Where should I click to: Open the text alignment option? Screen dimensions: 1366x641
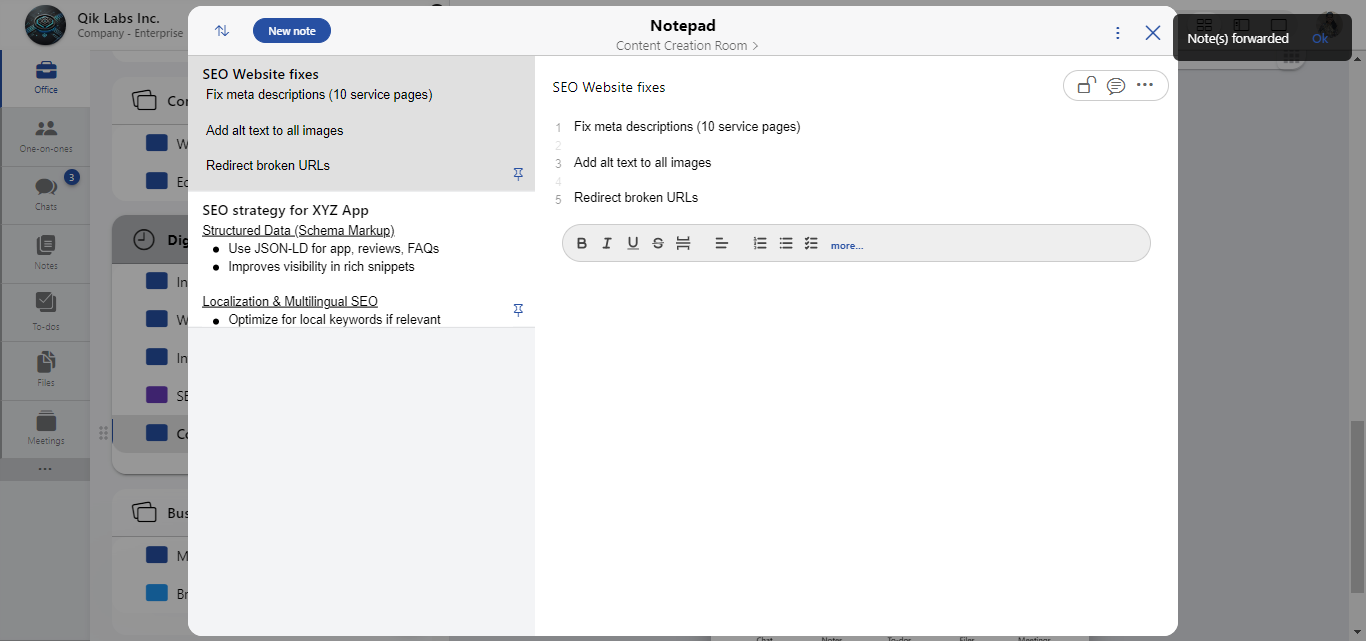pos(721,244)
